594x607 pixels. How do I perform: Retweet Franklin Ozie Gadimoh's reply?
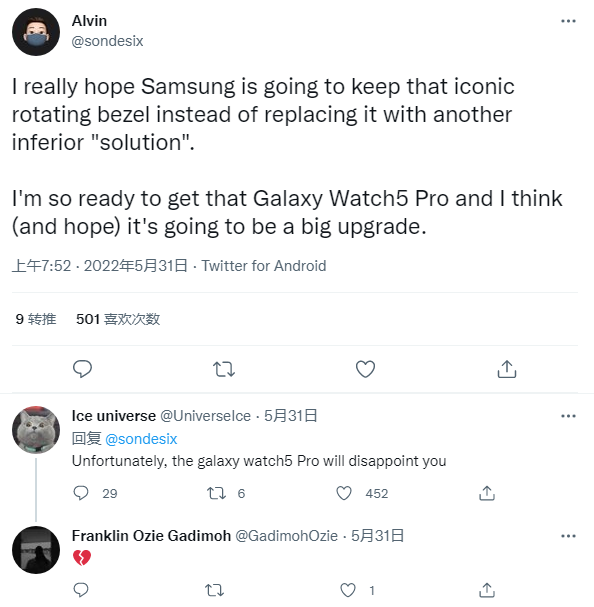[x=214, y=590]
